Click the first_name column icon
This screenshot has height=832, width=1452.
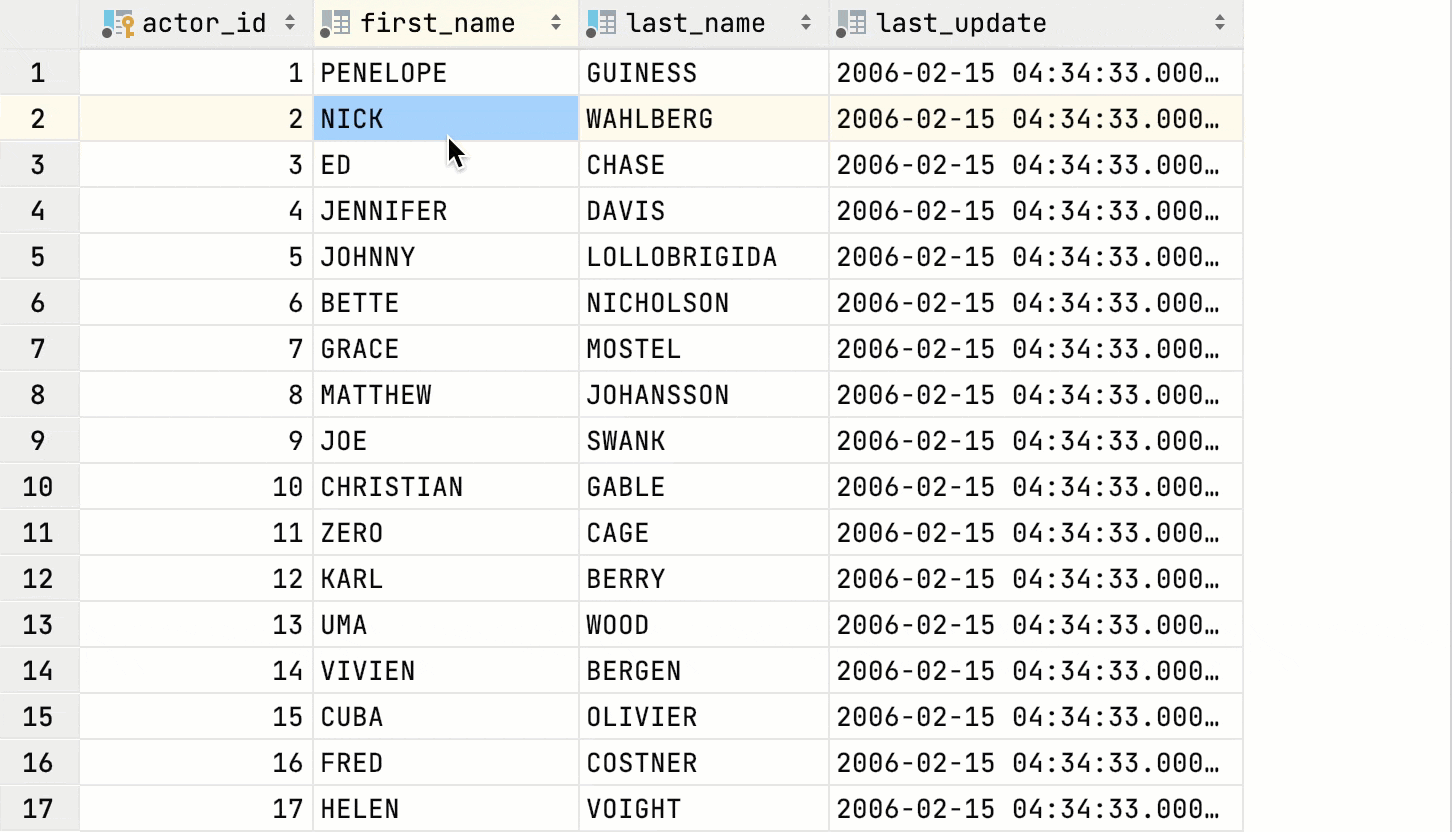334,24
